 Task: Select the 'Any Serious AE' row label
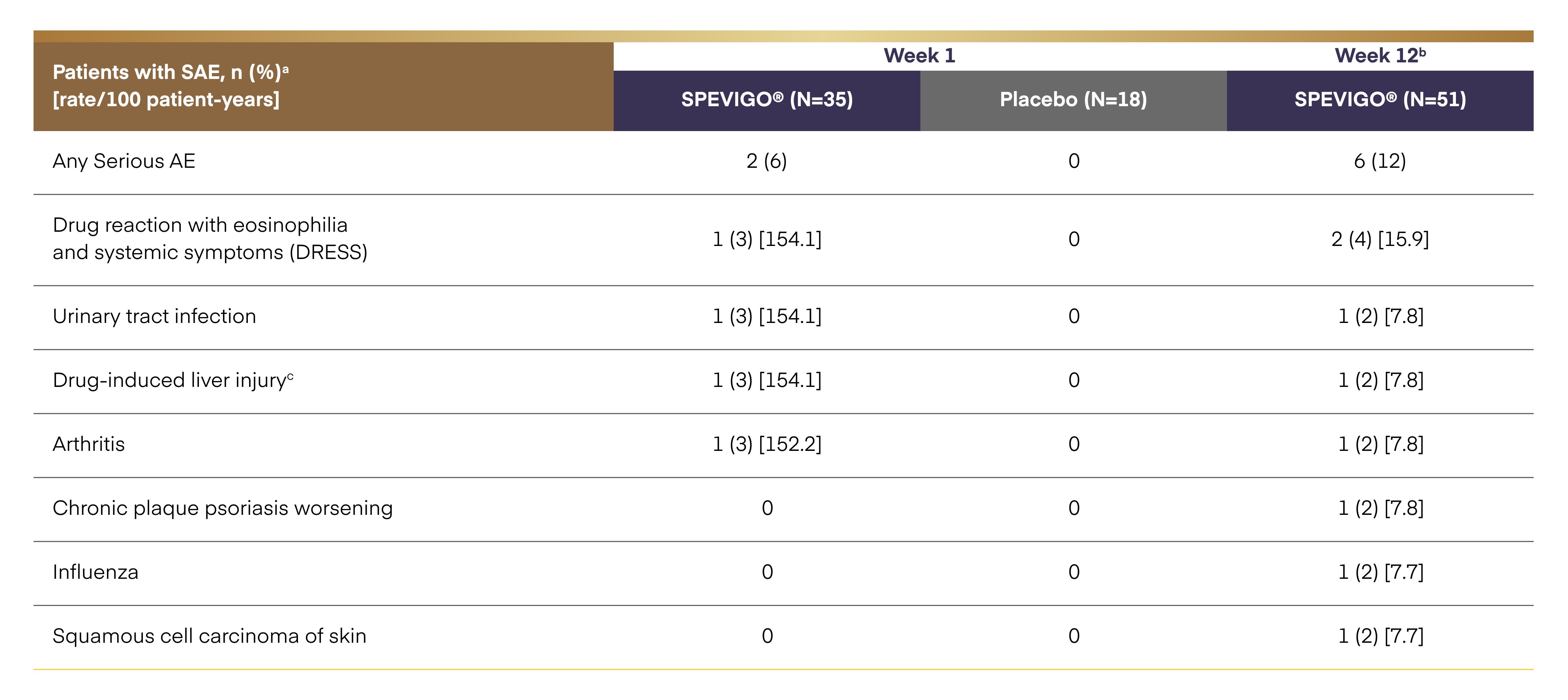click(x=124, y=161)
